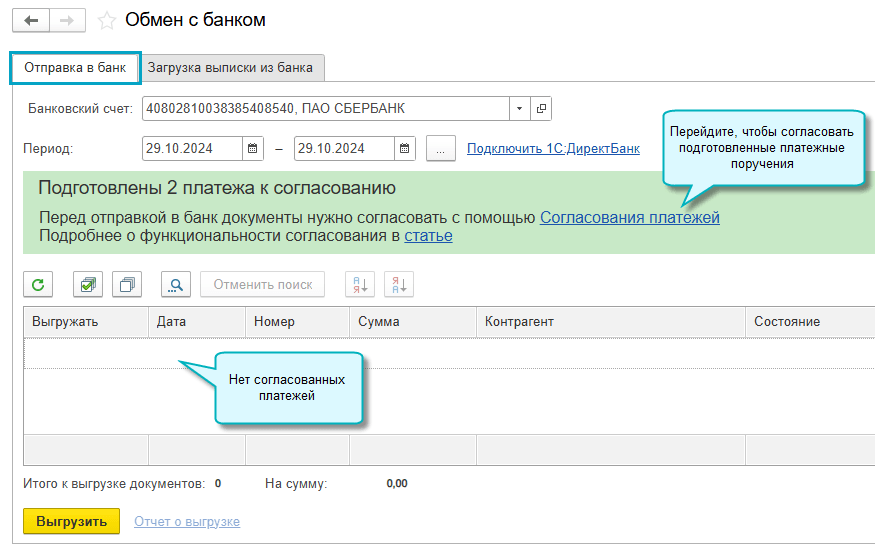Image resolution: width=875 pixels, height=550 pixels.
Task: Refresh the payments list
Action: (x=38, y=285)
